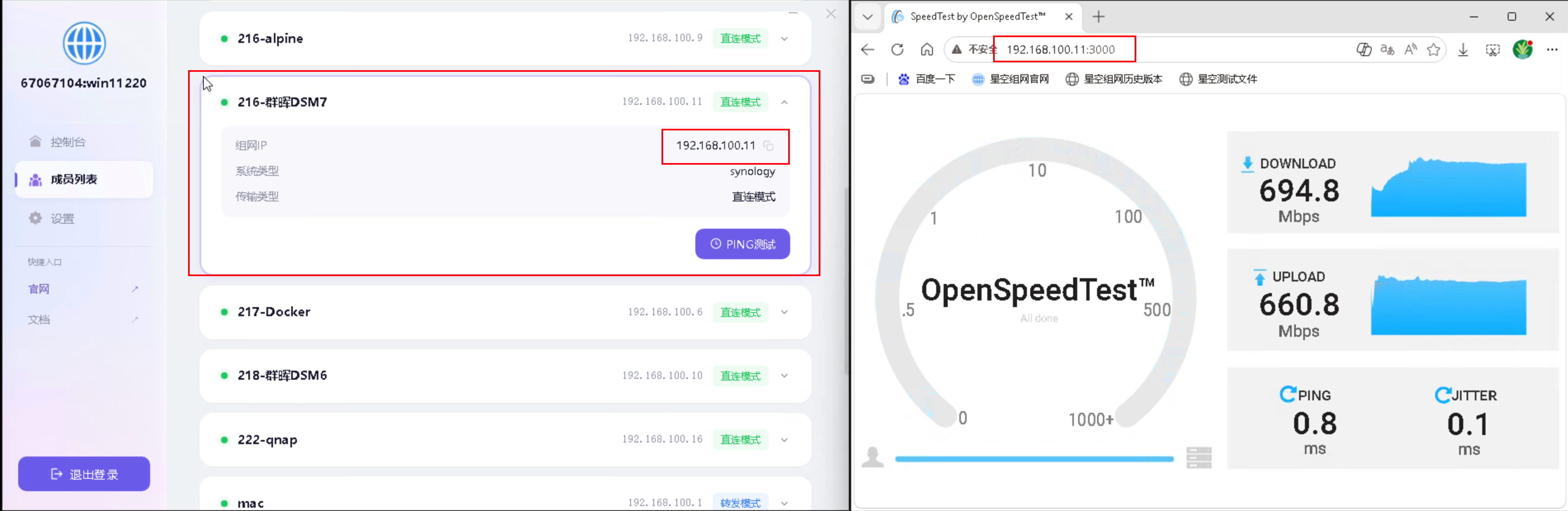Image resolution: width=1568 pixels, height=511 pixels.
Task: Click the upload speed graph
Action: pos(1448,305)
